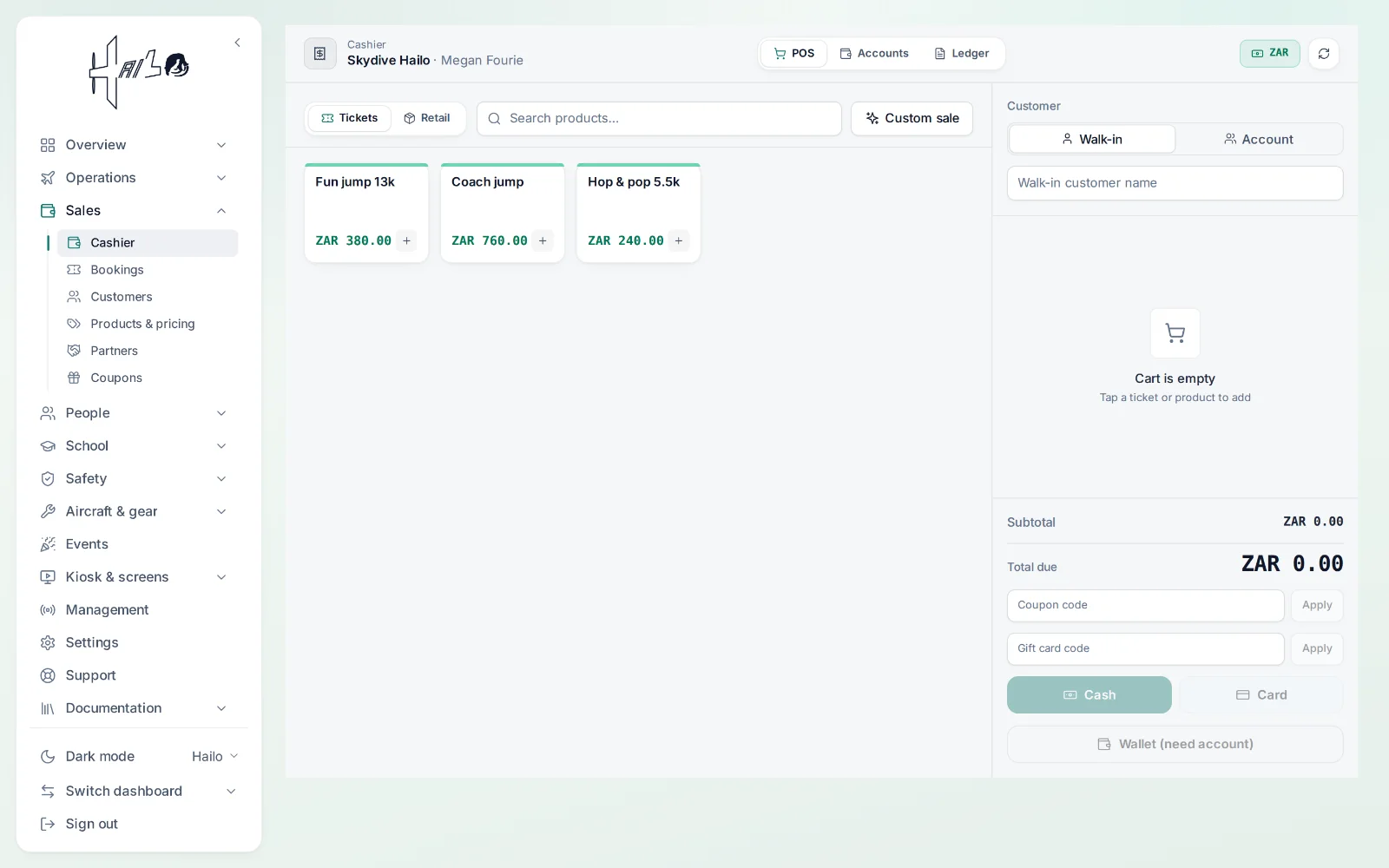Switch product list to Retail
This screenshot has width=1389, height=868.
[x=427, y=118]
